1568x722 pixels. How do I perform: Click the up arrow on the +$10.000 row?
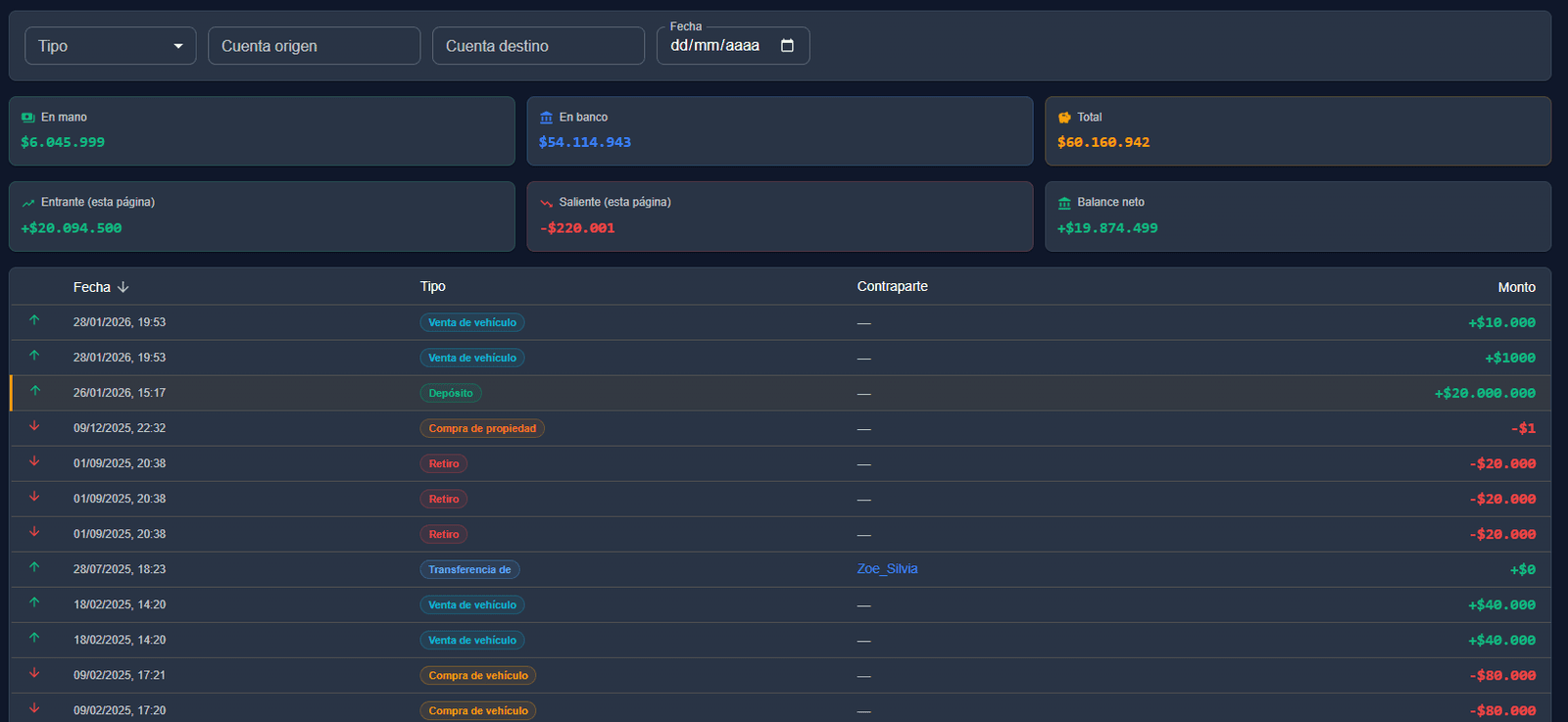tap(34, 320)
